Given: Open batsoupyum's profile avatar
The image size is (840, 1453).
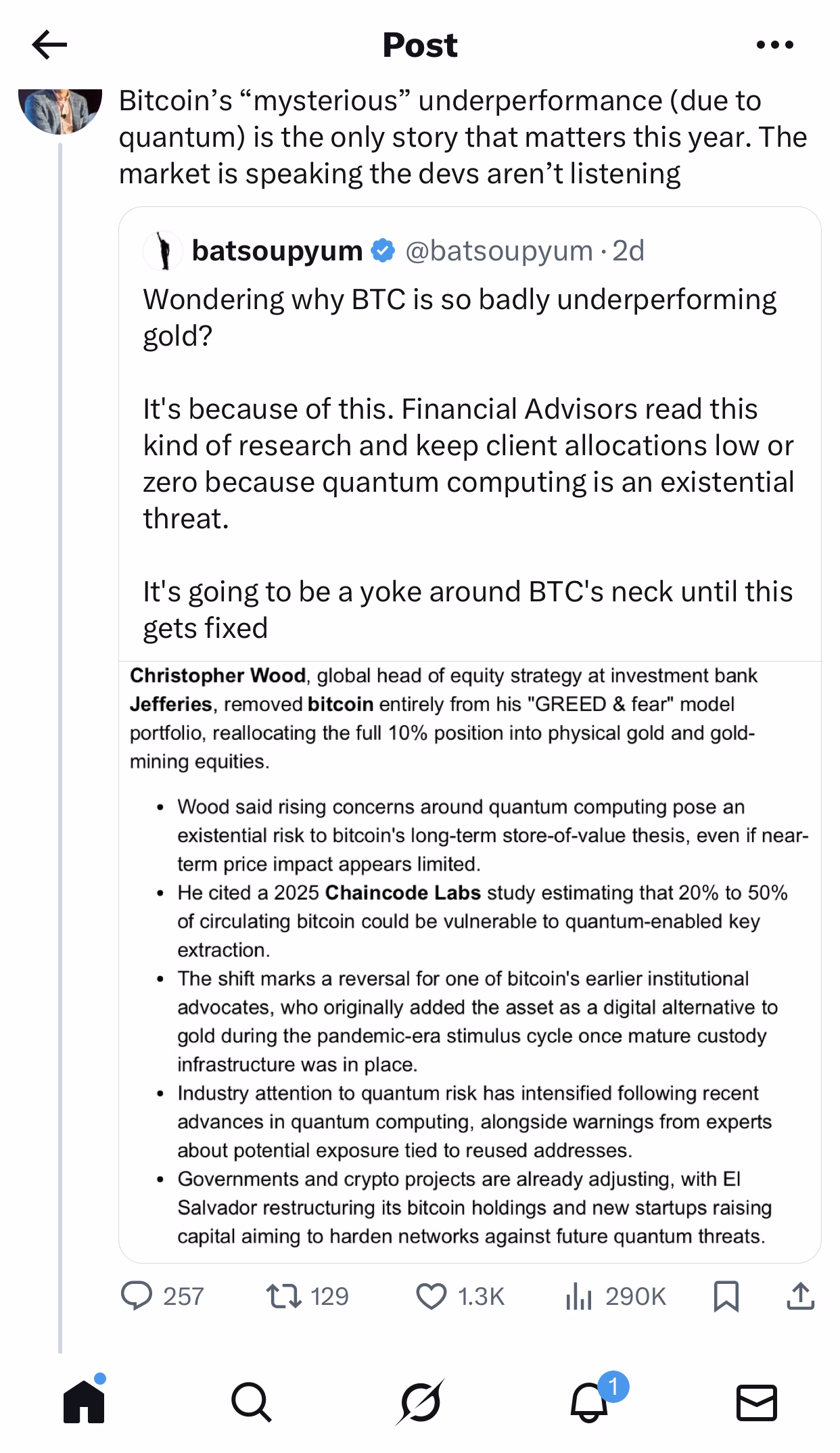Looking at the screenshot, I should tap(162, 251).
